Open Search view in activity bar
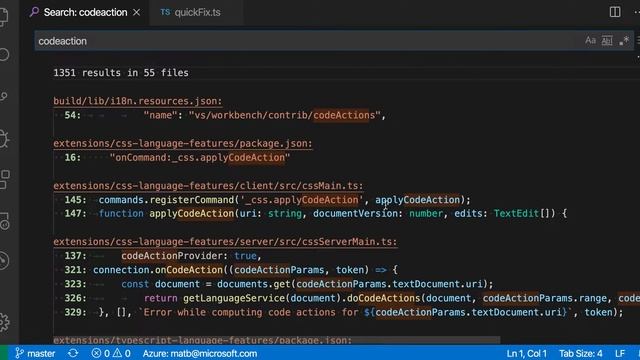640x360 pixels. [x=4, y=55]
